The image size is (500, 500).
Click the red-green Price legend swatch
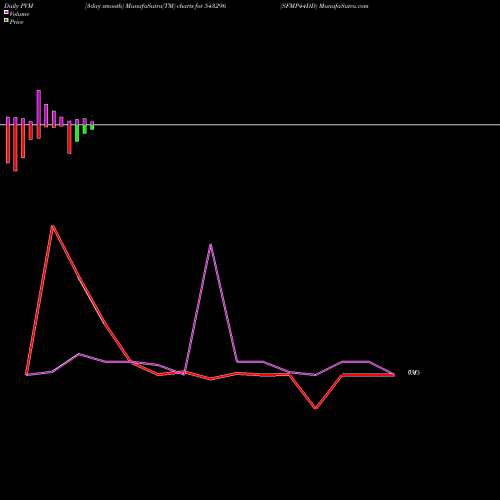6,20
